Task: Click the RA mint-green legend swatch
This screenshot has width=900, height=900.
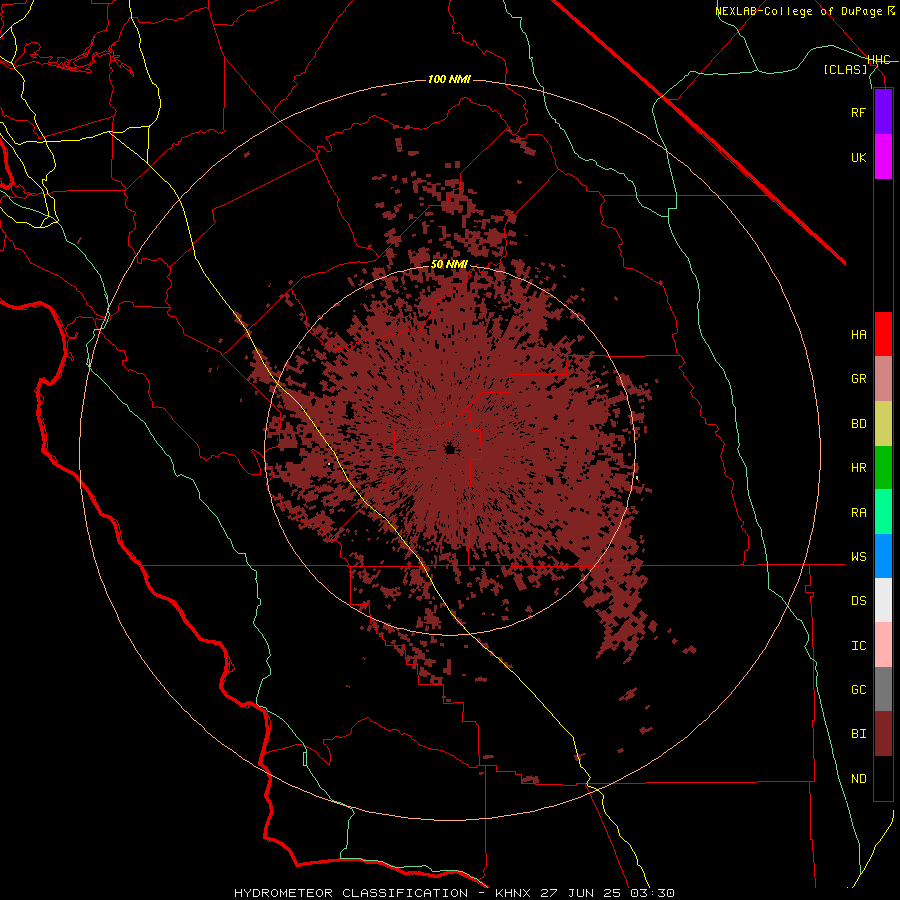Action: 883,512
